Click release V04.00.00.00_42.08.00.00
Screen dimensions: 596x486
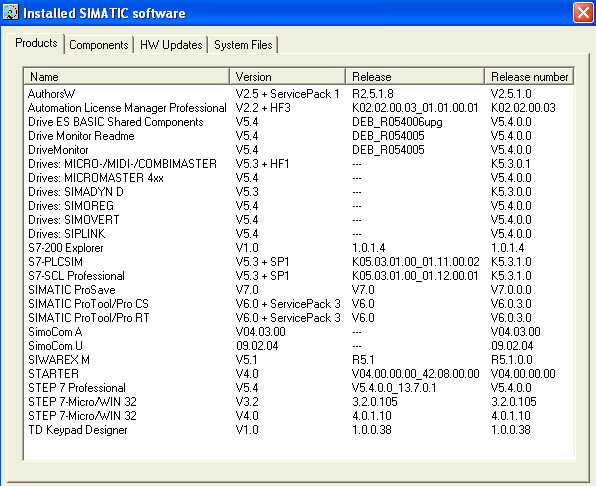click(x=416, y=374)
